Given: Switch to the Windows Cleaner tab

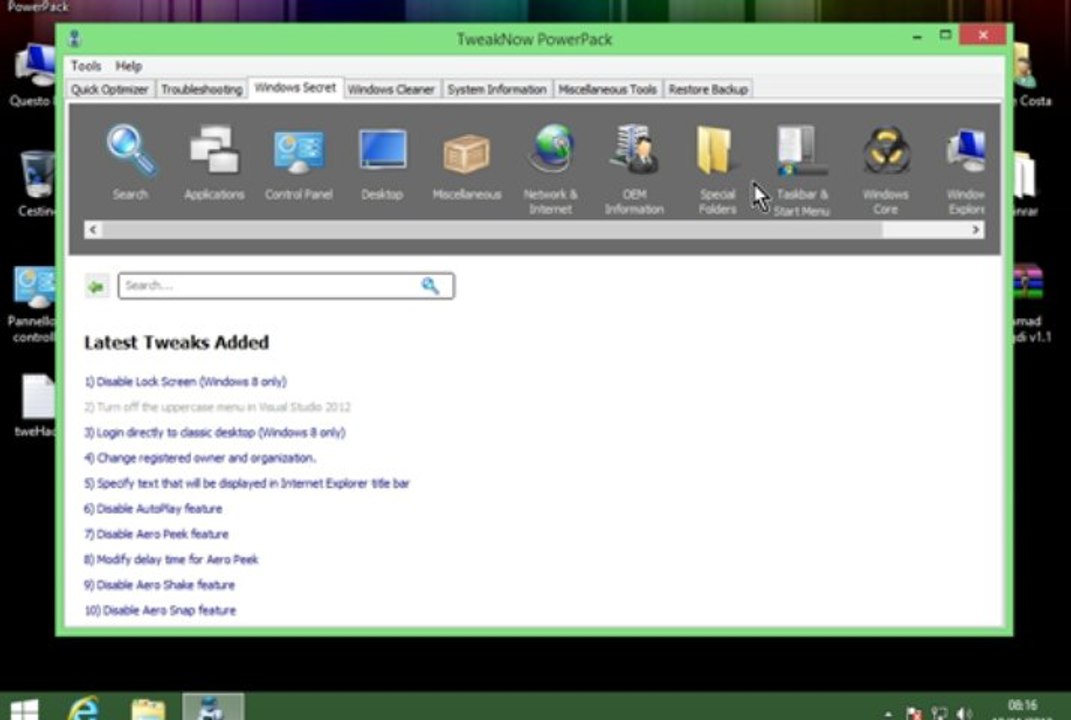Looking at the screenshot, I should 391,89.
